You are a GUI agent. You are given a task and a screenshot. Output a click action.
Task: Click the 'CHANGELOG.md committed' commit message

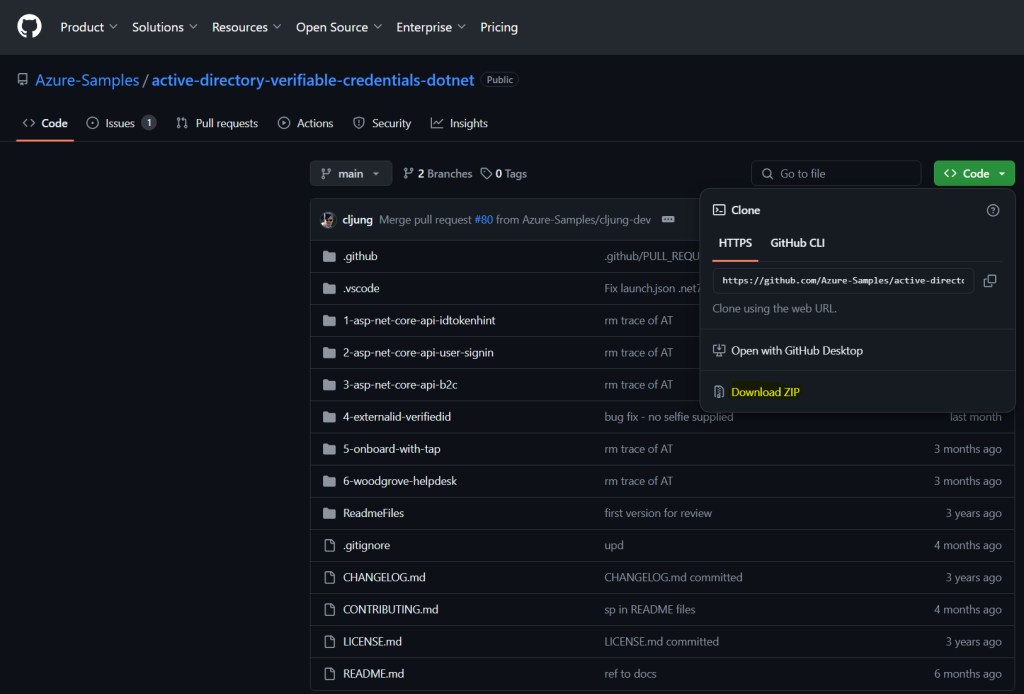point(673,577)
